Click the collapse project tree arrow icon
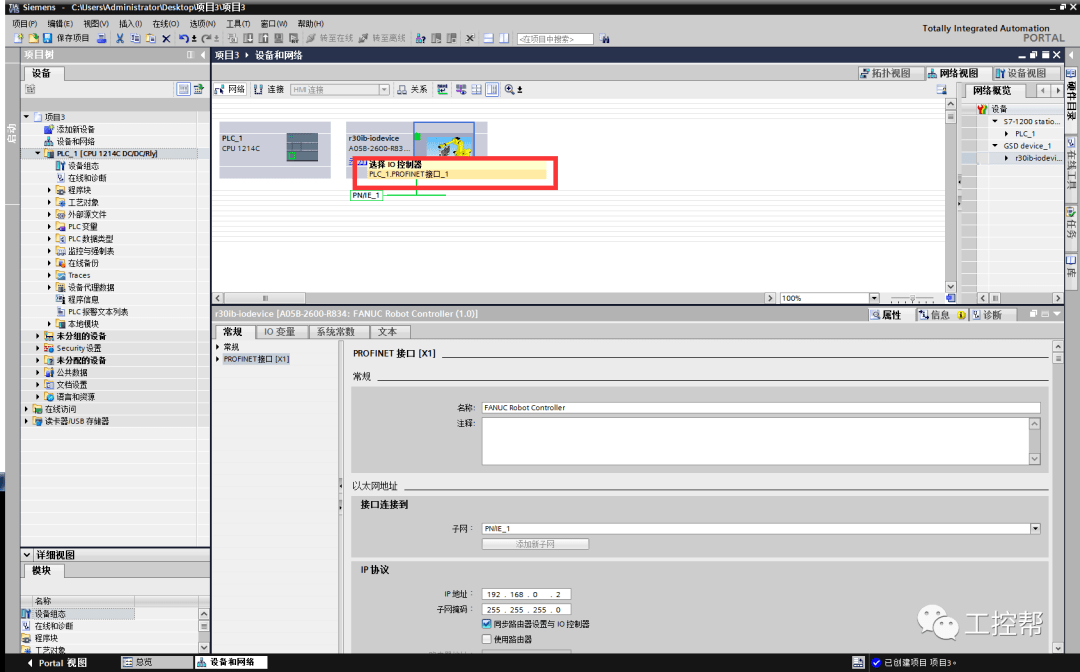This screenshot has width=1080, height=672. [202, 54]
